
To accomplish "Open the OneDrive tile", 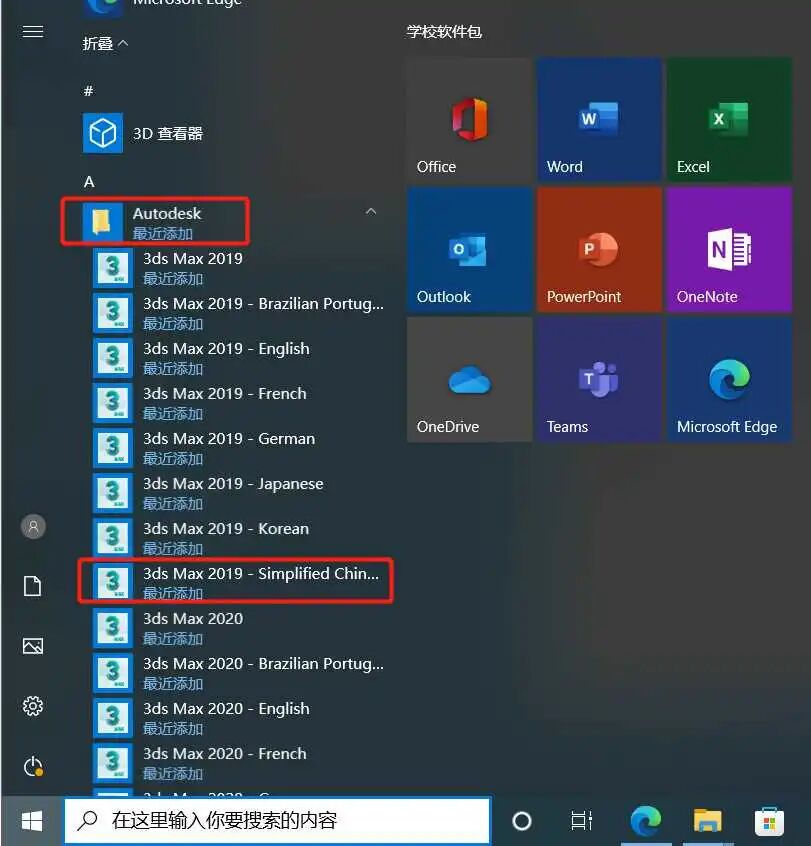I will [469, 380].
